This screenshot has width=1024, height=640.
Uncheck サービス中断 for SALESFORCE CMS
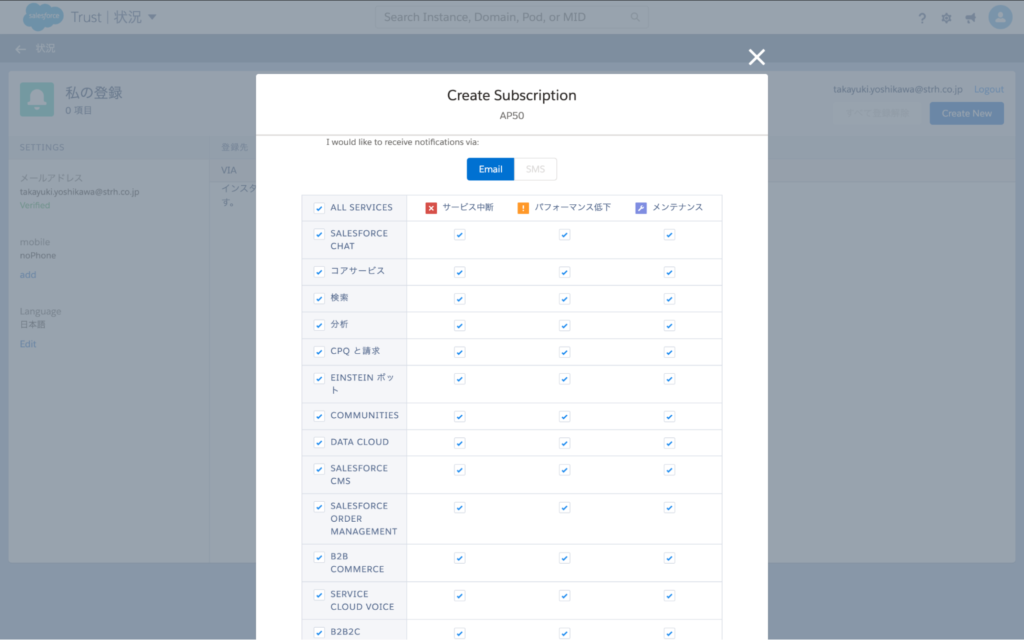[460, 470]
